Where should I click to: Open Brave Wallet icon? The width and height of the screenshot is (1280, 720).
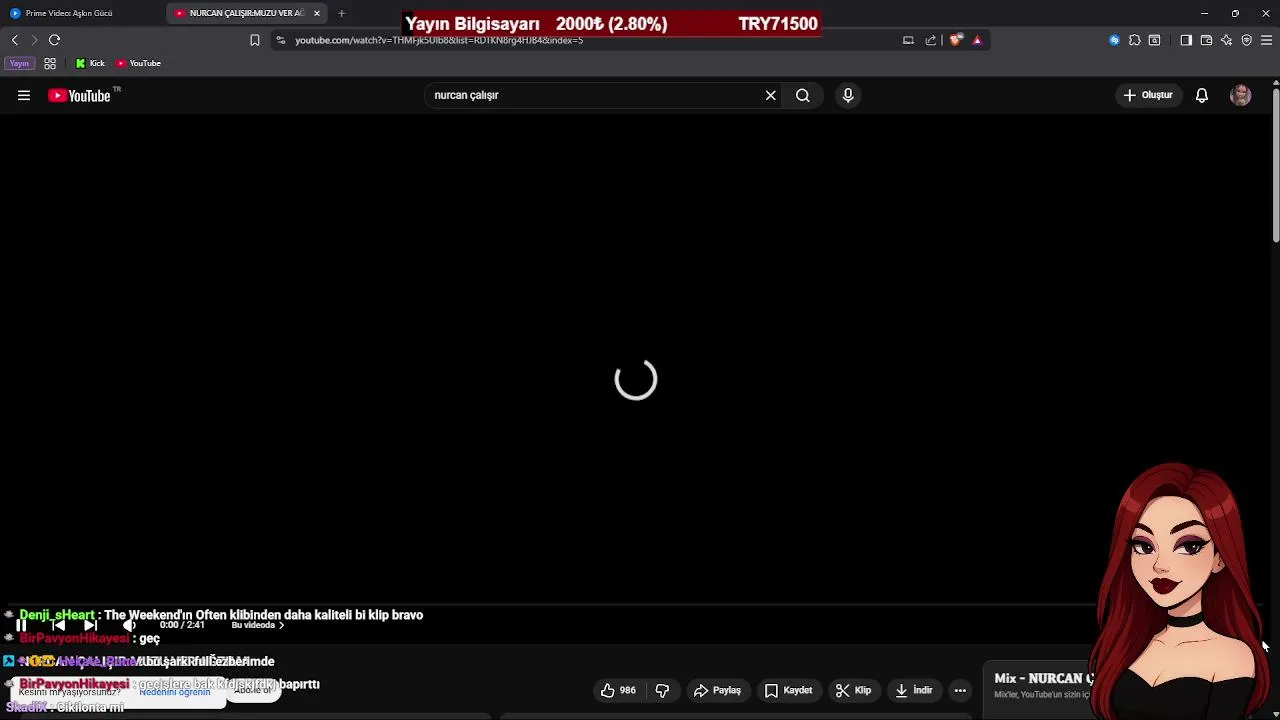[1206, 40]
